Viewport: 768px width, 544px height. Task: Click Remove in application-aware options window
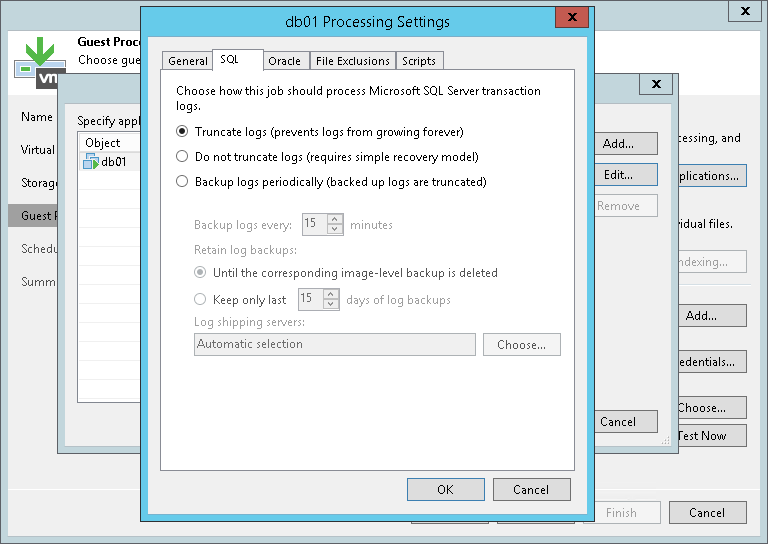(x=625, y=206)
